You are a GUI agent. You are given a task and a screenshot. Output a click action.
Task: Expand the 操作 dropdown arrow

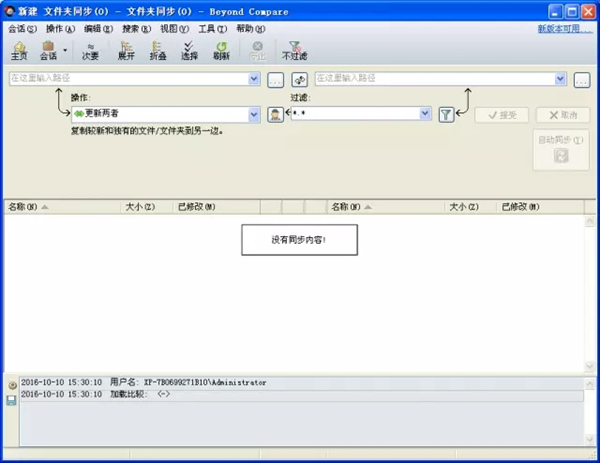254,114
